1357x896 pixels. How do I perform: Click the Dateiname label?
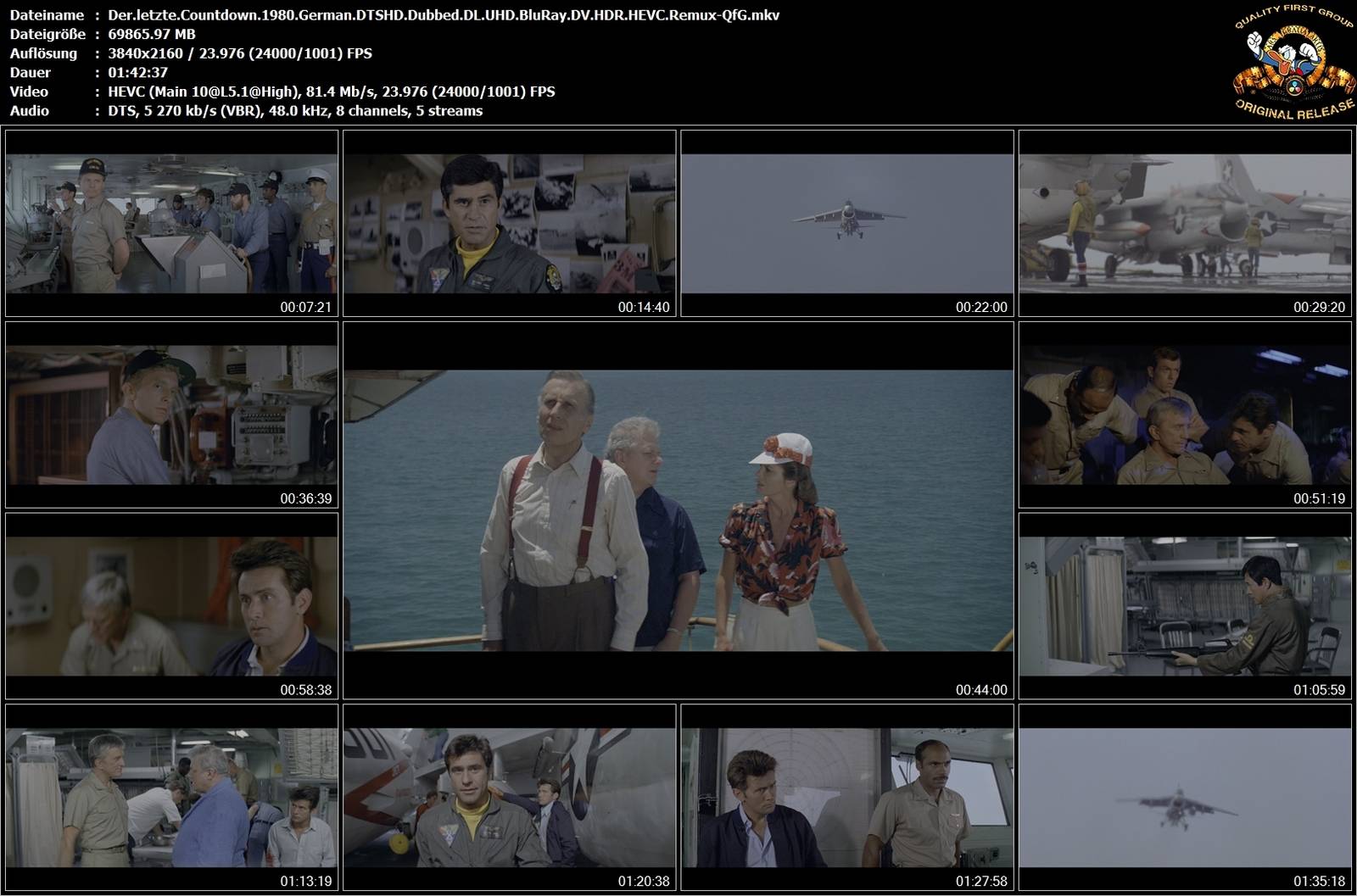47,14
